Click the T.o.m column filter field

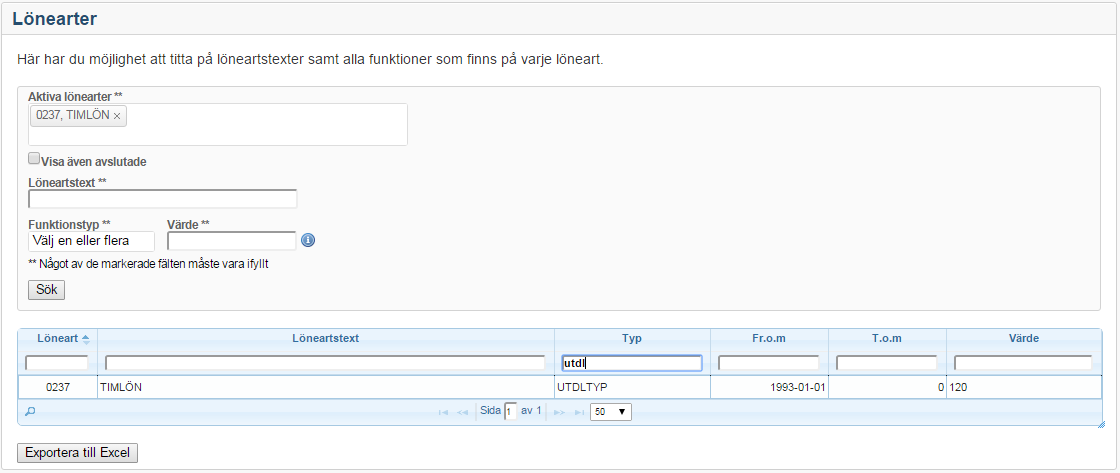click(886, 363)
